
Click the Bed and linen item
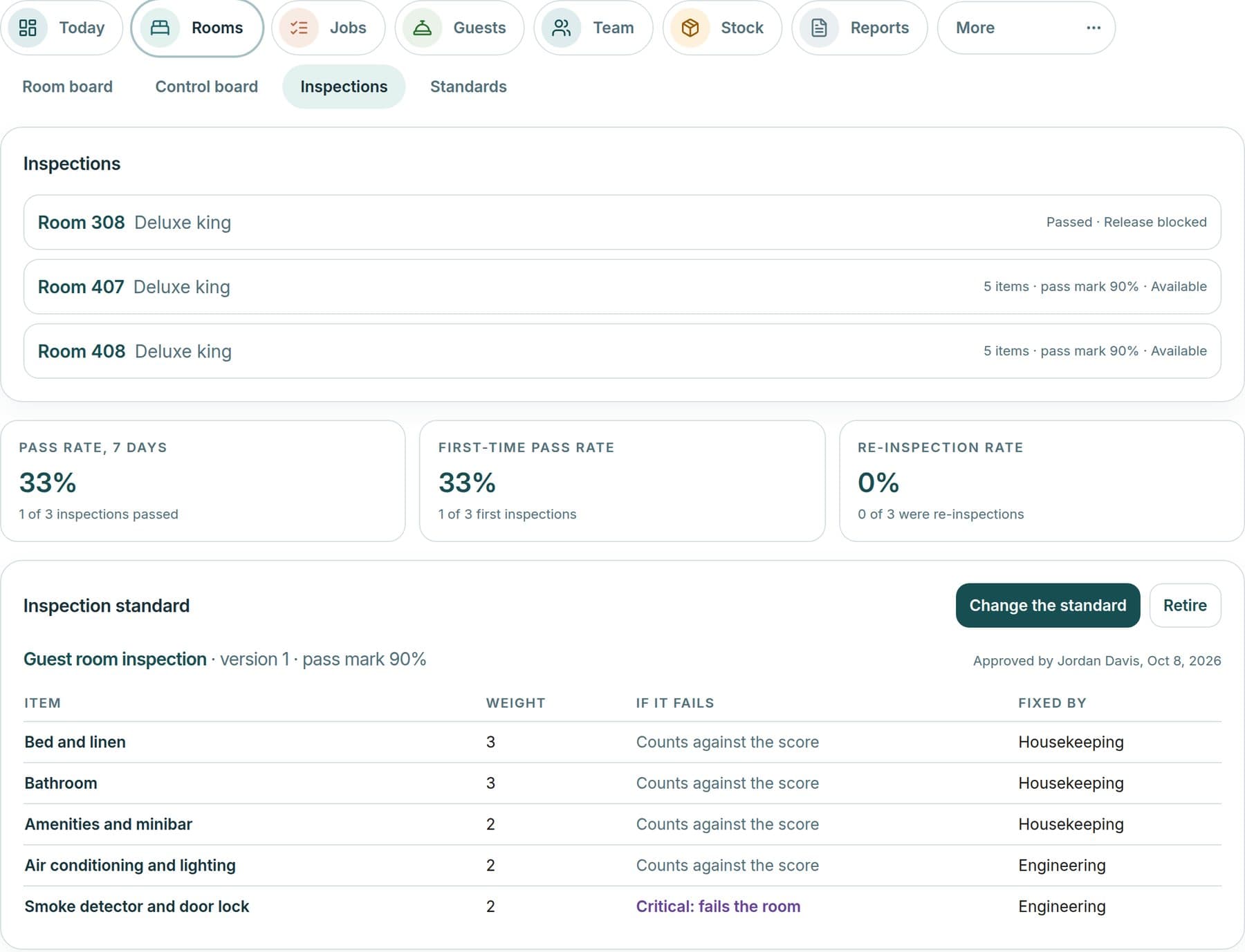coord(75,742)
